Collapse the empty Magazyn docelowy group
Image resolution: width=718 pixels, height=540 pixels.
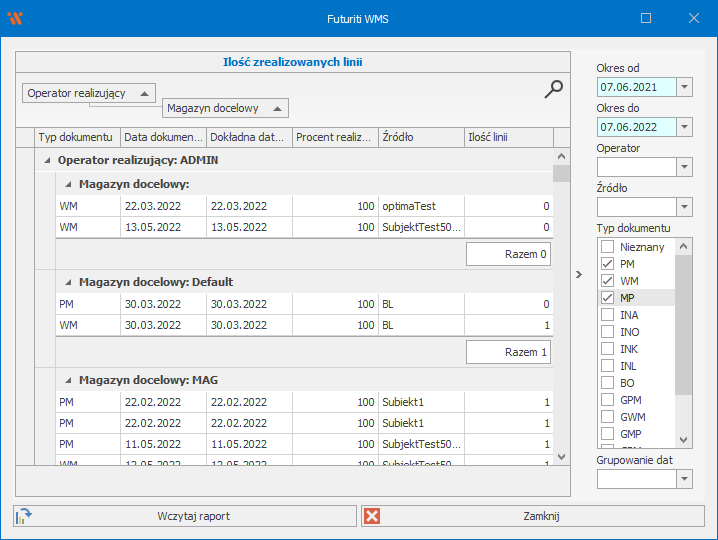pos(68,184)
